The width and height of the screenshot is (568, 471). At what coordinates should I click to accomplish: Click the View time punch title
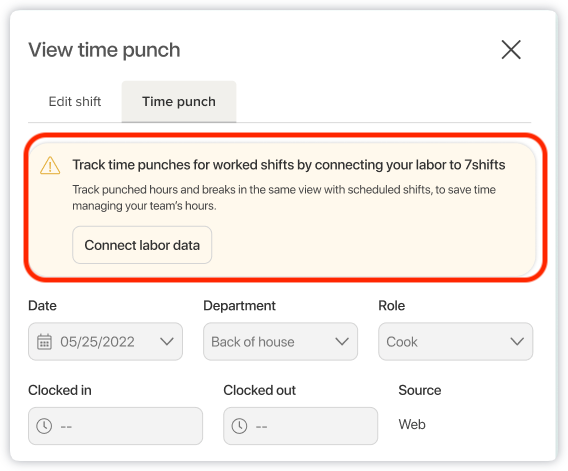pyautogui.click(x=104, y=50)
